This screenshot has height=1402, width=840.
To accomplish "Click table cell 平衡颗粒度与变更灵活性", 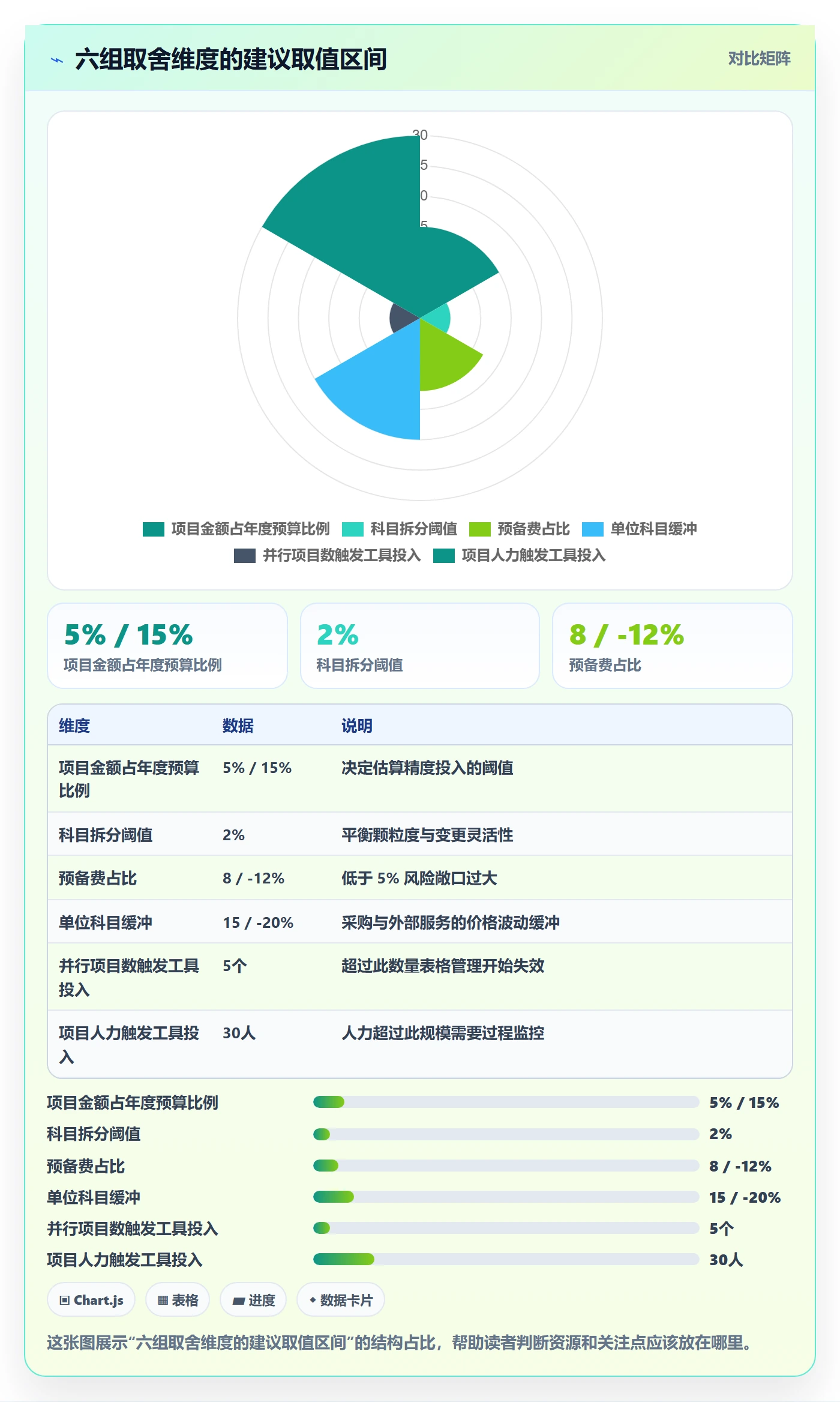I will (x=427, y=835).
